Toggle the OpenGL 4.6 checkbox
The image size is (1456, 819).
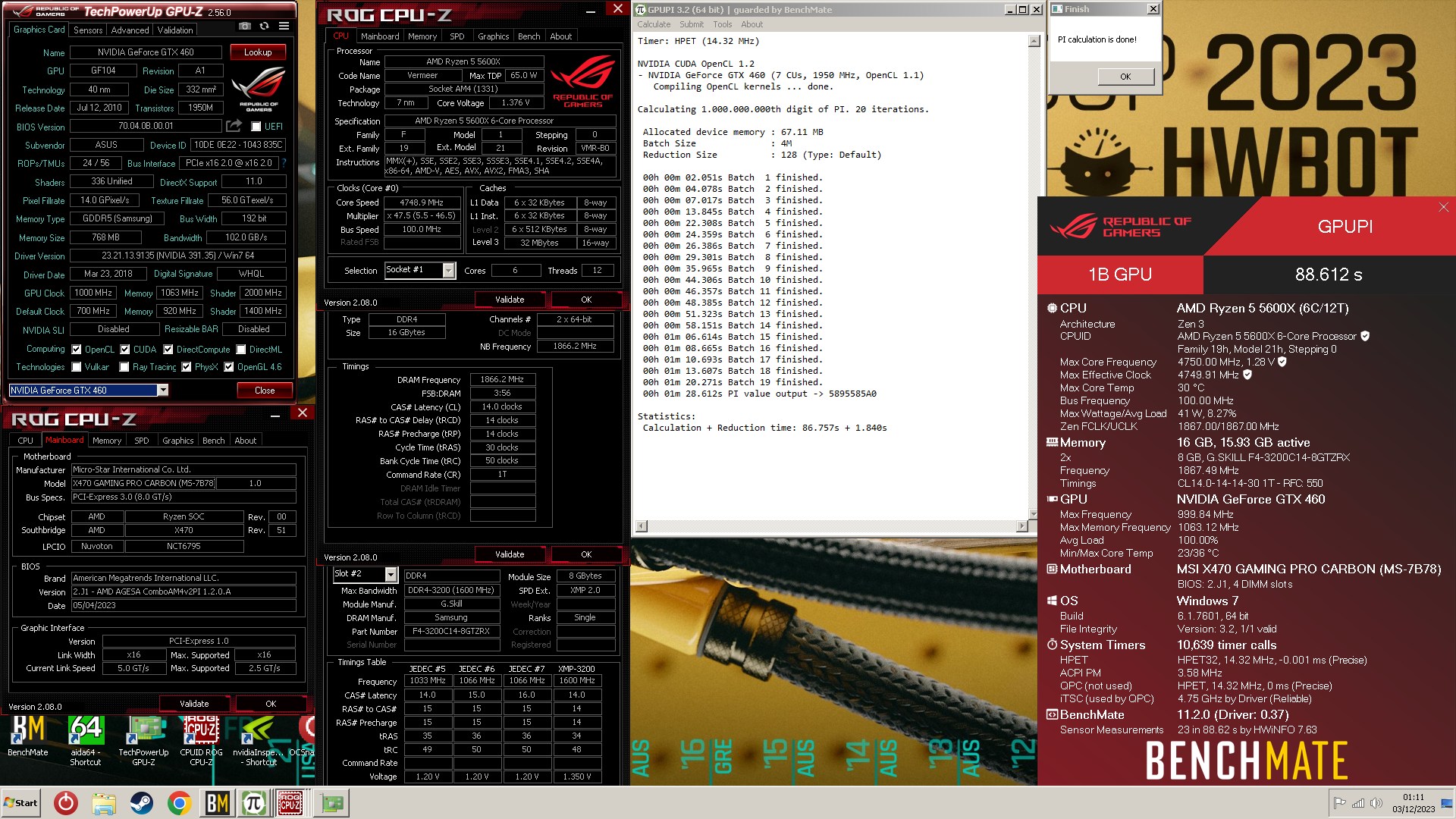229,367
